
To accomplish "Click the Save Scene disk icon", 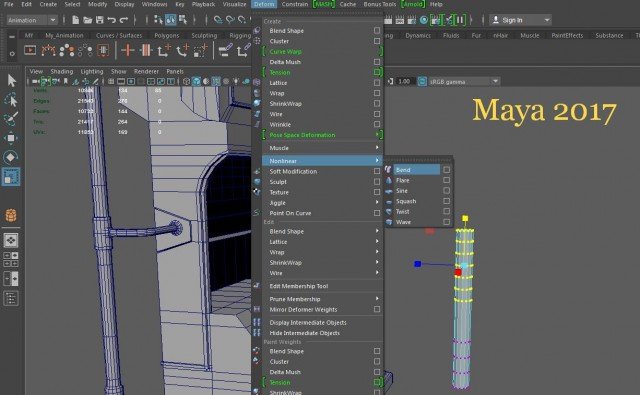I will tap(100, 20).
